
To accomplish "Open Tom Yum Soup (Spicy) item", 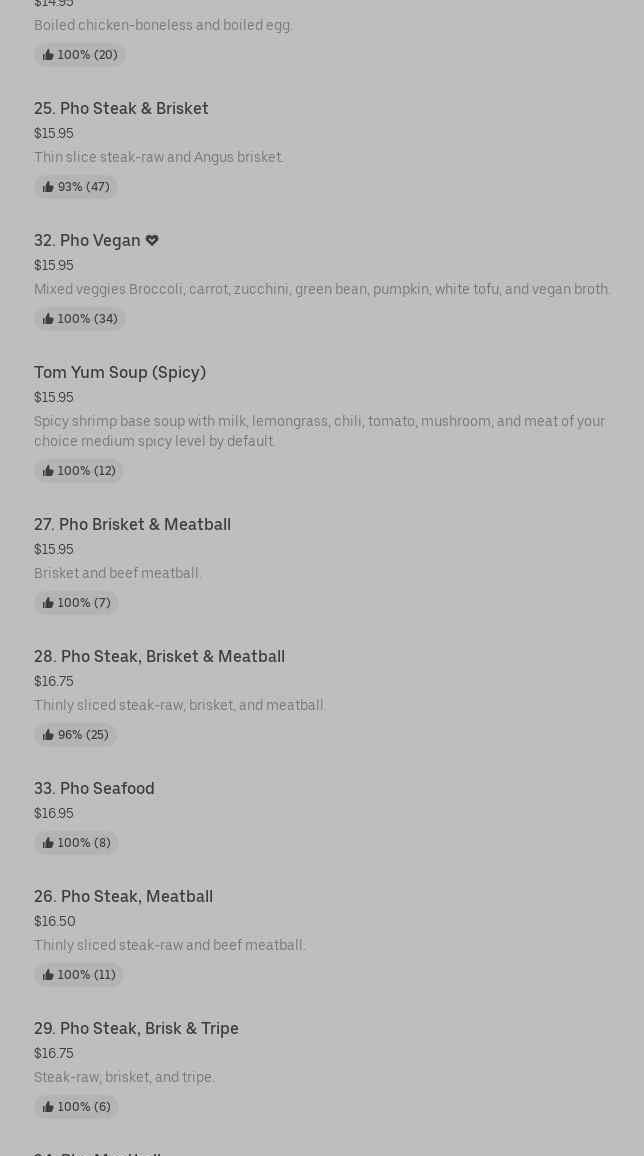I will pyautogui.click(x=120, y=372).
